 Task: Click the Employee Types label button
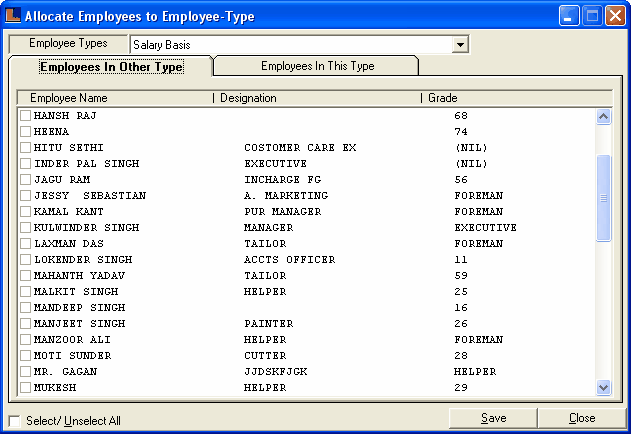68,43
